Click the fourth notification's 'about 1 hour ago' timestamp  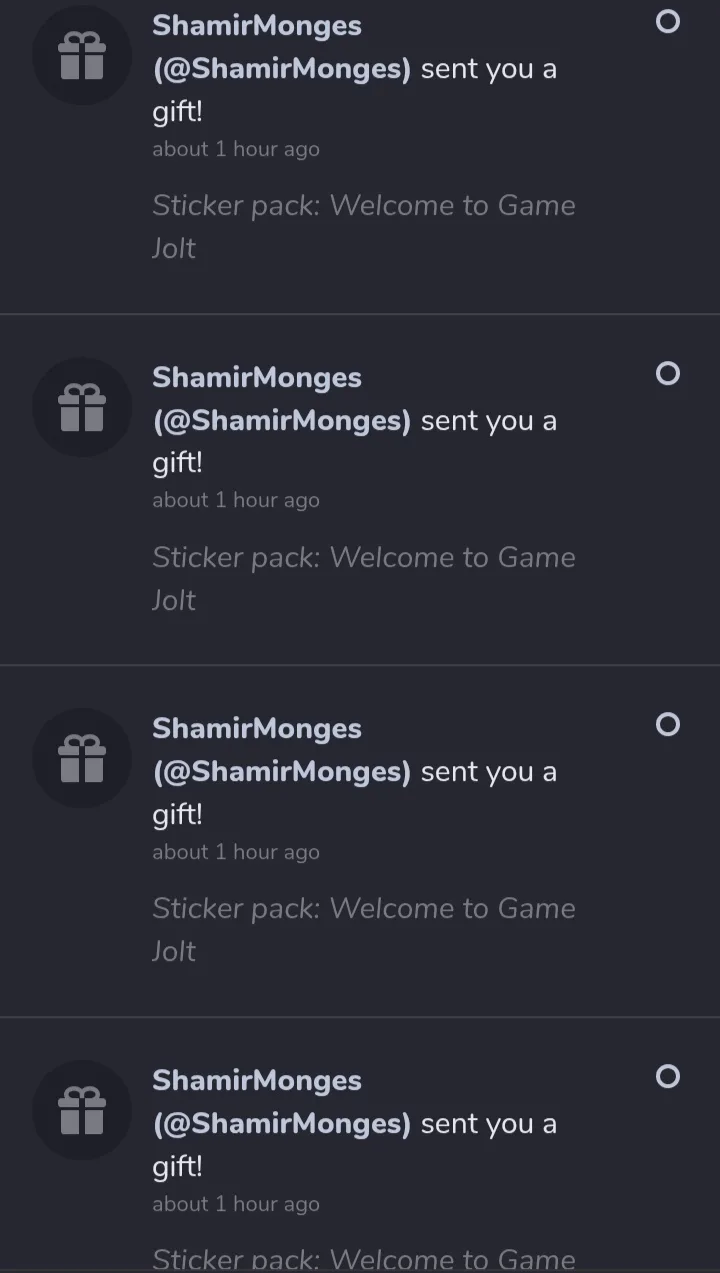(236, 1204)
